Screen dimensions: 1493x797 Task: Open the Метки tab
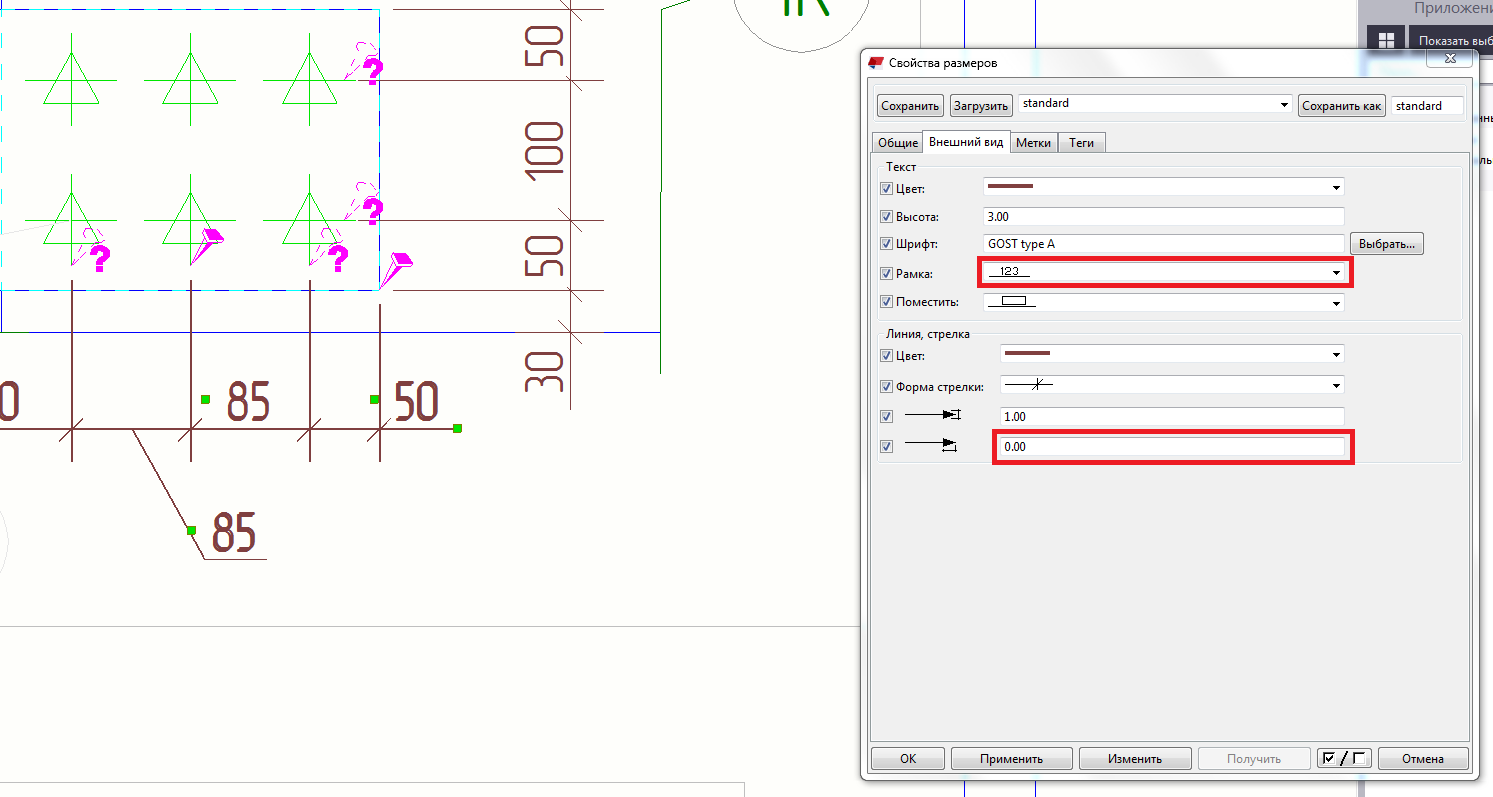1033,143
